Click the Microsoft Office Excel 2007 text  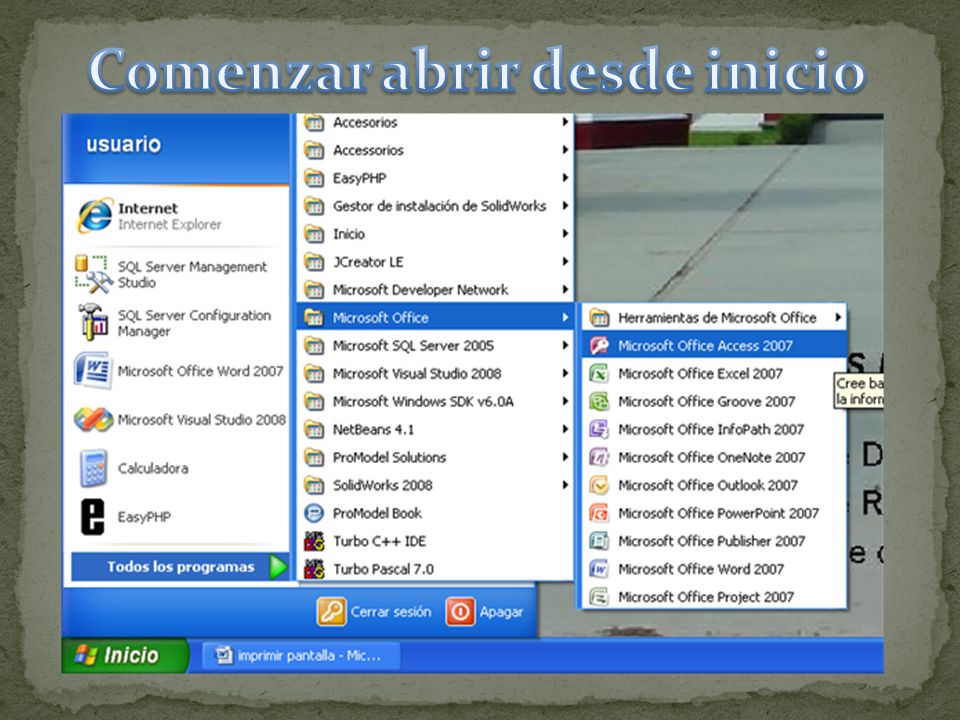coord(700,373)
